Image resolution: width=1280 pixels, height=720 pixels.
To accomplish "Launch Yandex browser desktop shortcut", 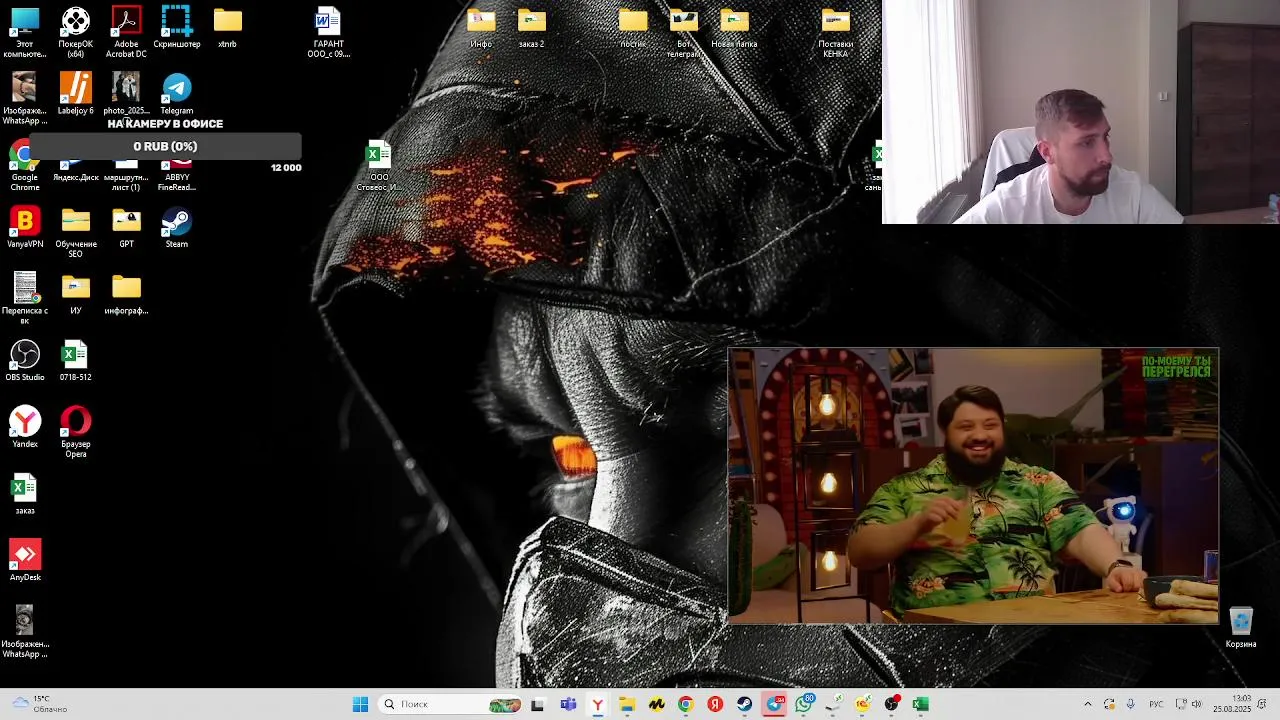I will click(25, 427).
